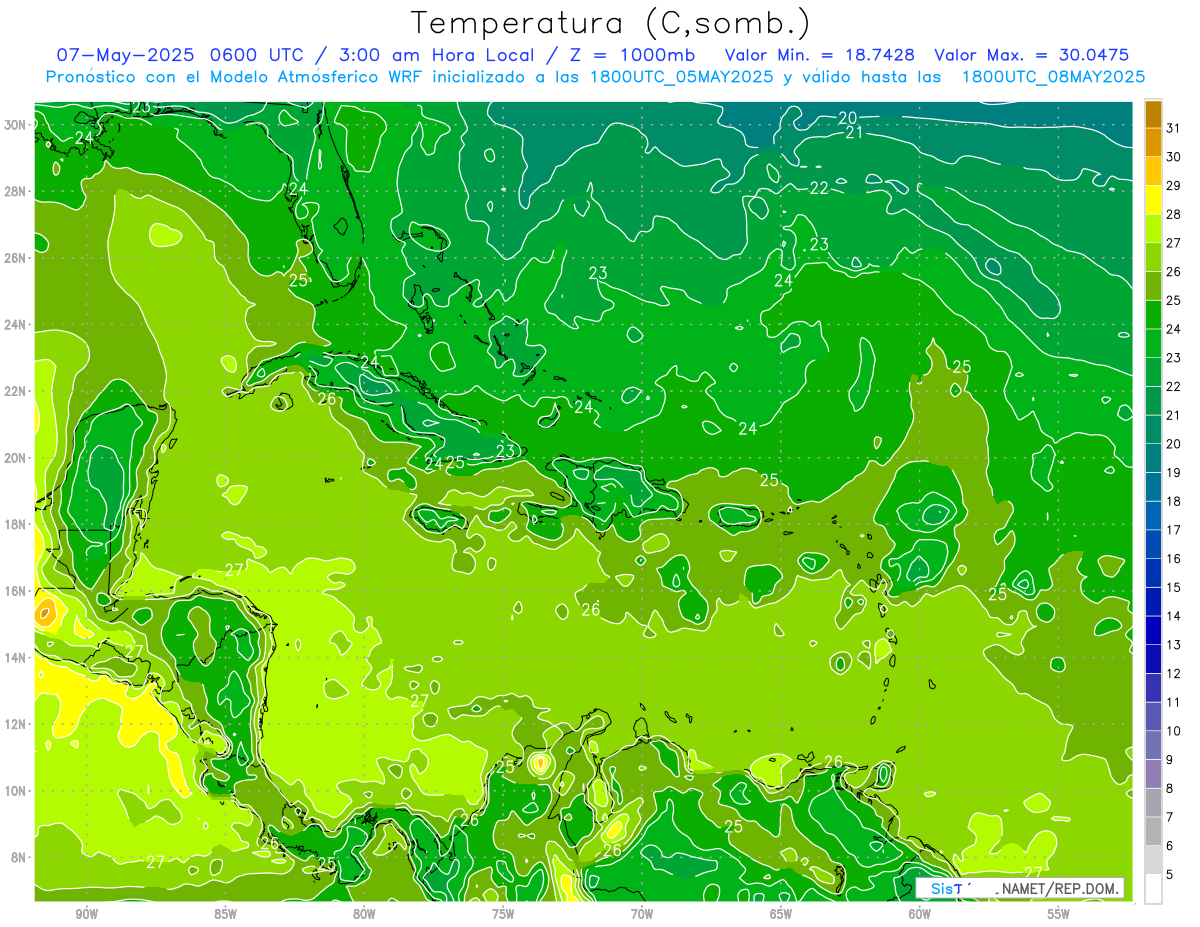Click the '18N' latitude axis label
This screenshot has height=927, width=1200.
point(14,524)
